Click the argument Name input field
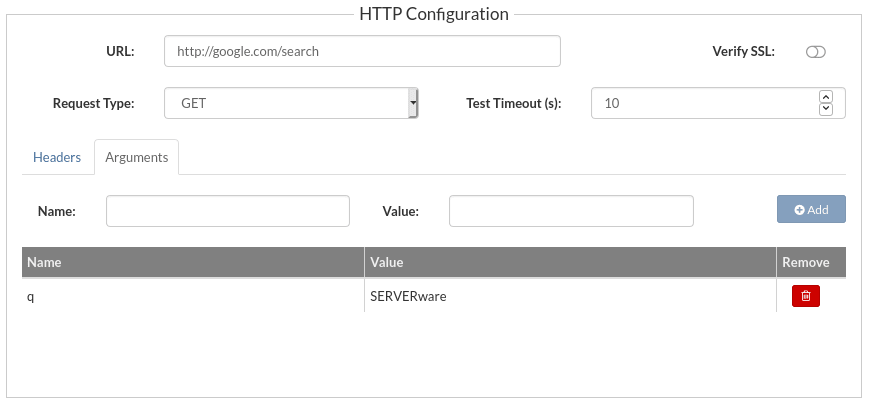The image size is (869, 410). click(x=228, y=211)
